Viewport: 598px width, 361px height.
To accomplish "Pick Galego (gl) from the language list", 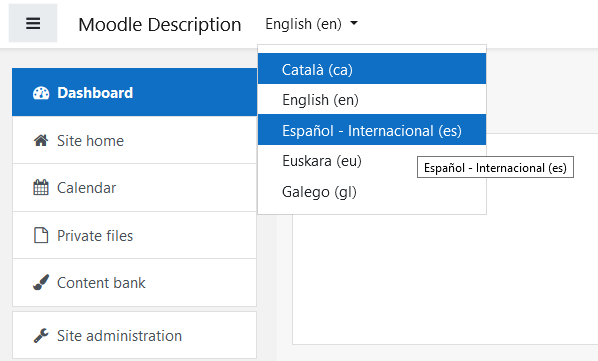I will [x=372, y=191].
